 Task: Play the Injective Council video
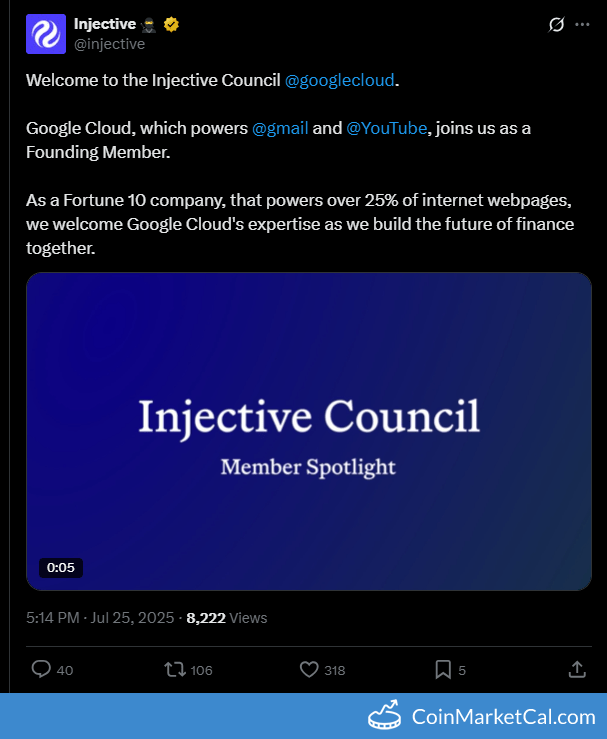[x=309, y=431]
